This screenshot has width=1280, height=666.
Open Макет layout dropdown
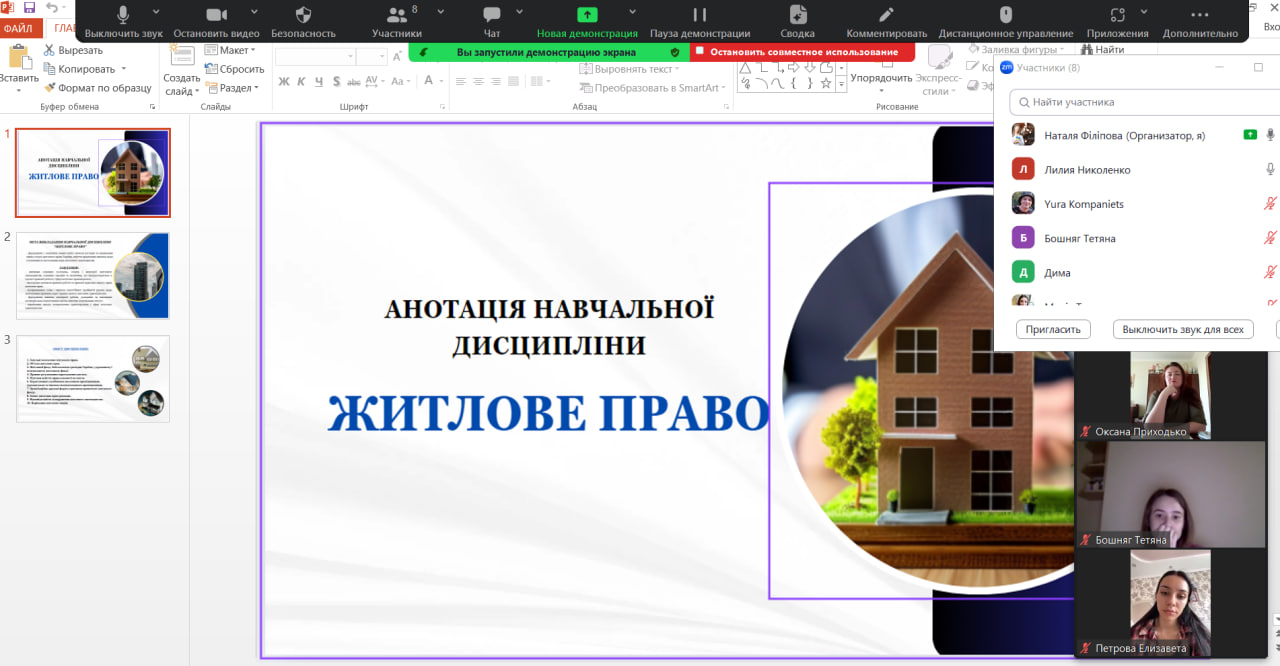(230, 50)
